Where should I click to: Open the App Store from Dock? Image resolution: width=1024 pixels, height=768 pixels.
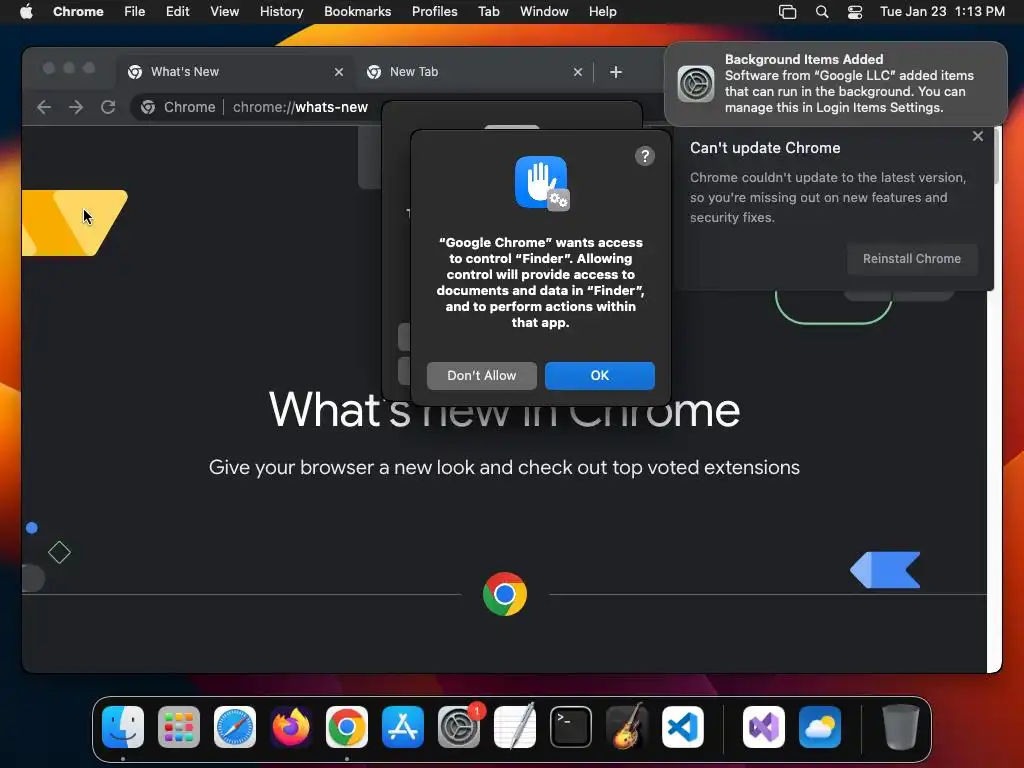tap(403, 727)
